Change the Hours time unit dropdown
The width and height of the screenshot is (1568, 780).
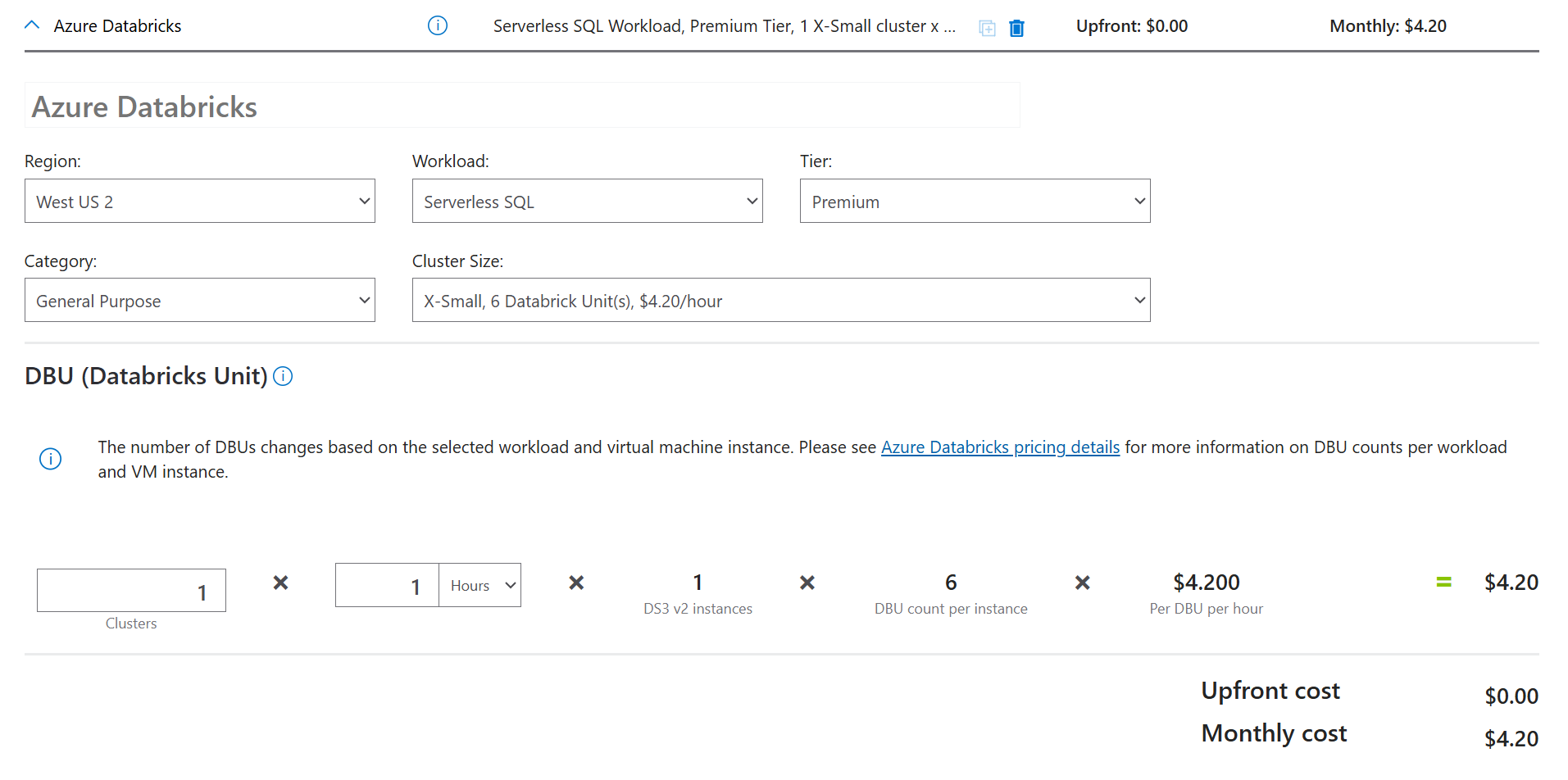click(479, 585)
